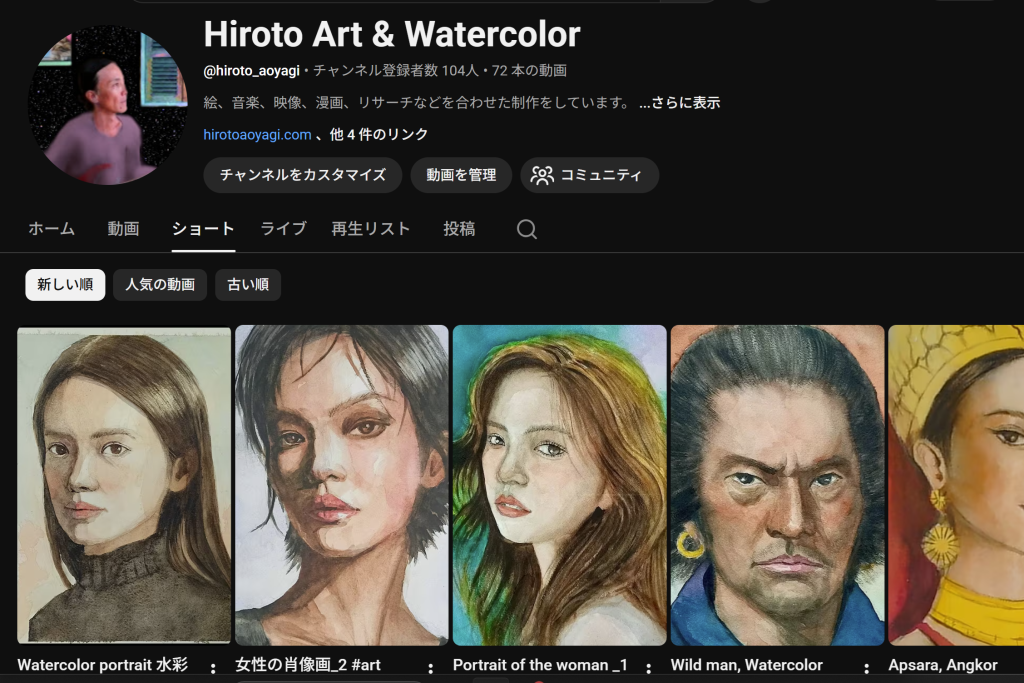Click the title Portrait of the woman _1

tap(540, 665)
